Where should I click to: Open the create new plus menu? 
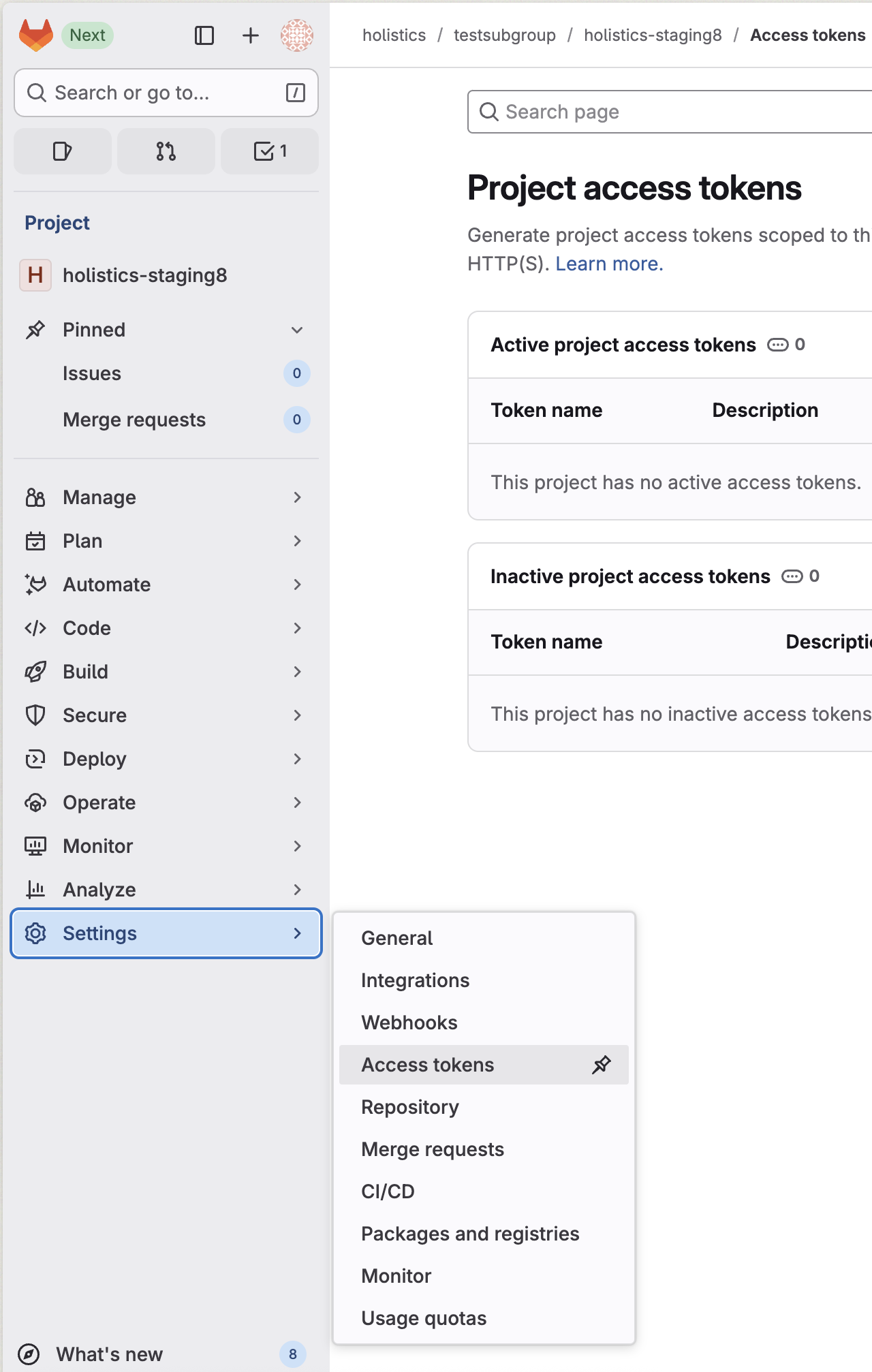click(x=250, y=35)
